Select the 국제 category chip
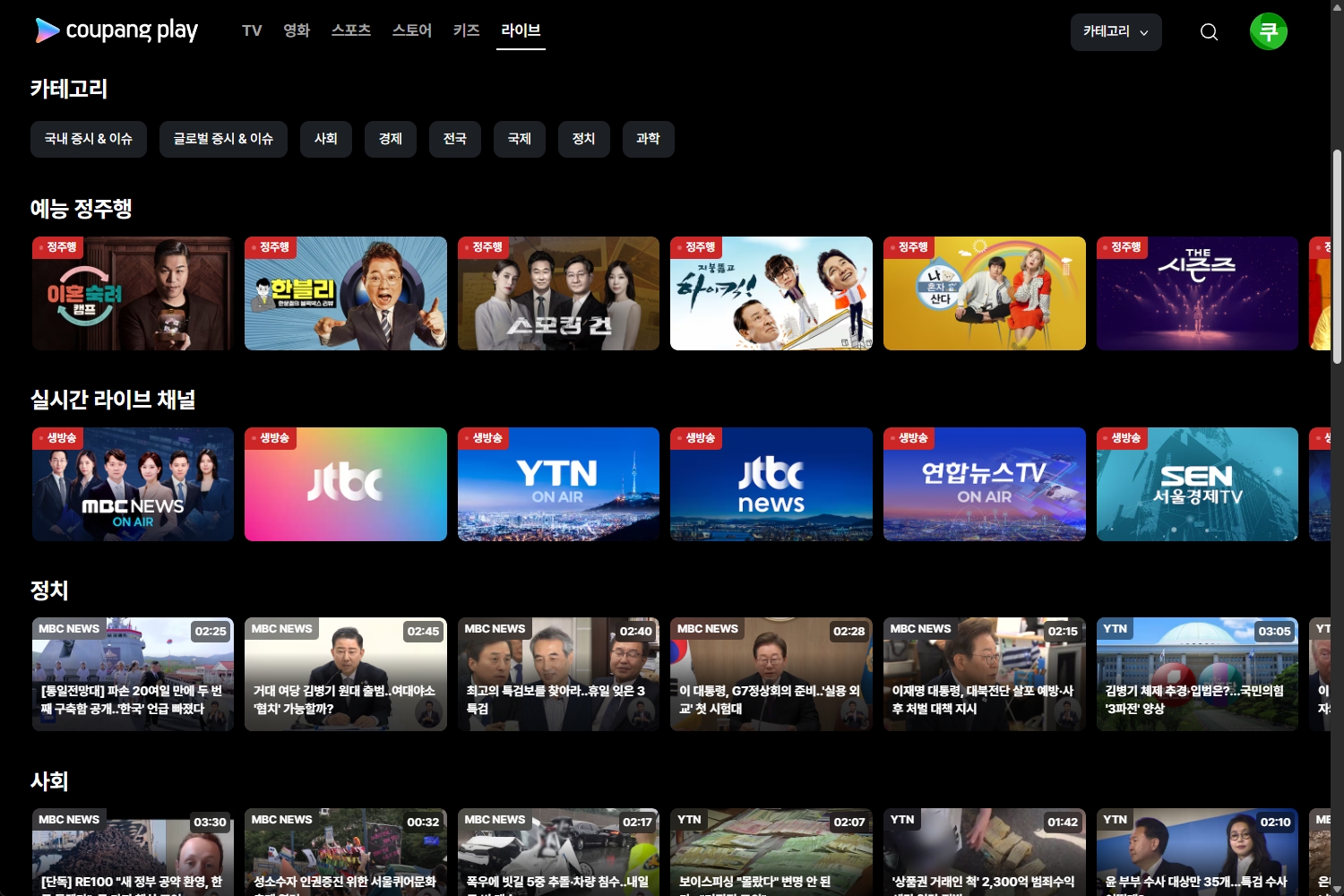 point(520,139)
